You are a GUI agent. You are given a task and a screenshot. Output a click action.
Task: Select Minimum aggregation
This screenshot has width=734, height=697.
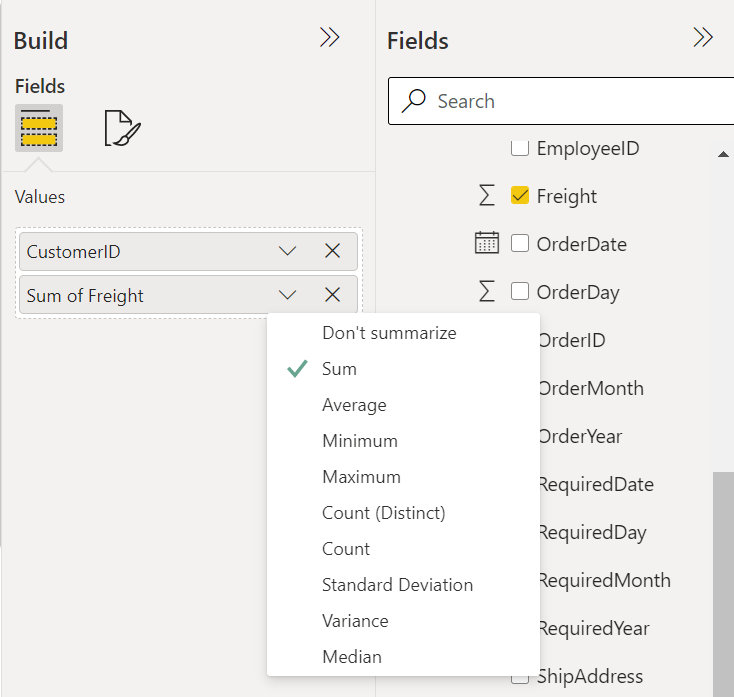pos(403,441)
